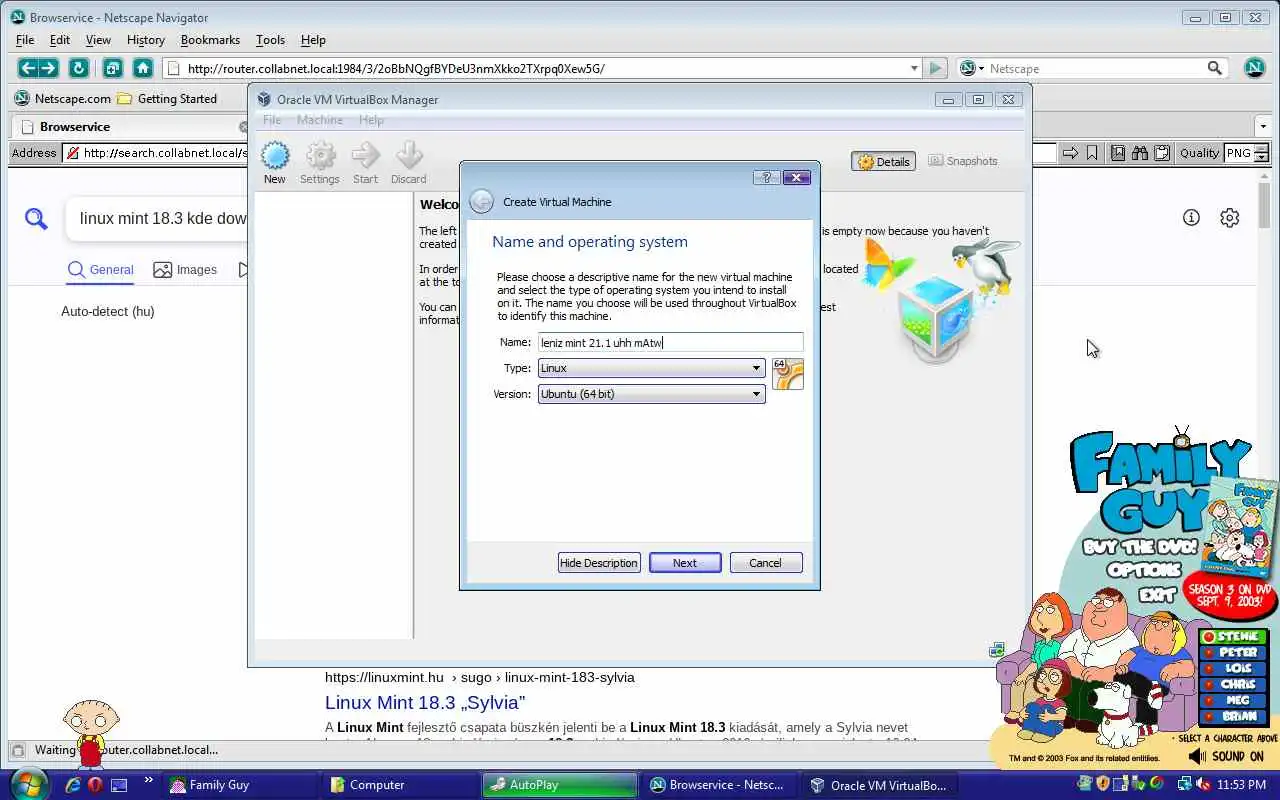Click the Netscape N throbber logo
Screen dimensions: 1280x800
click(1255, 68)
